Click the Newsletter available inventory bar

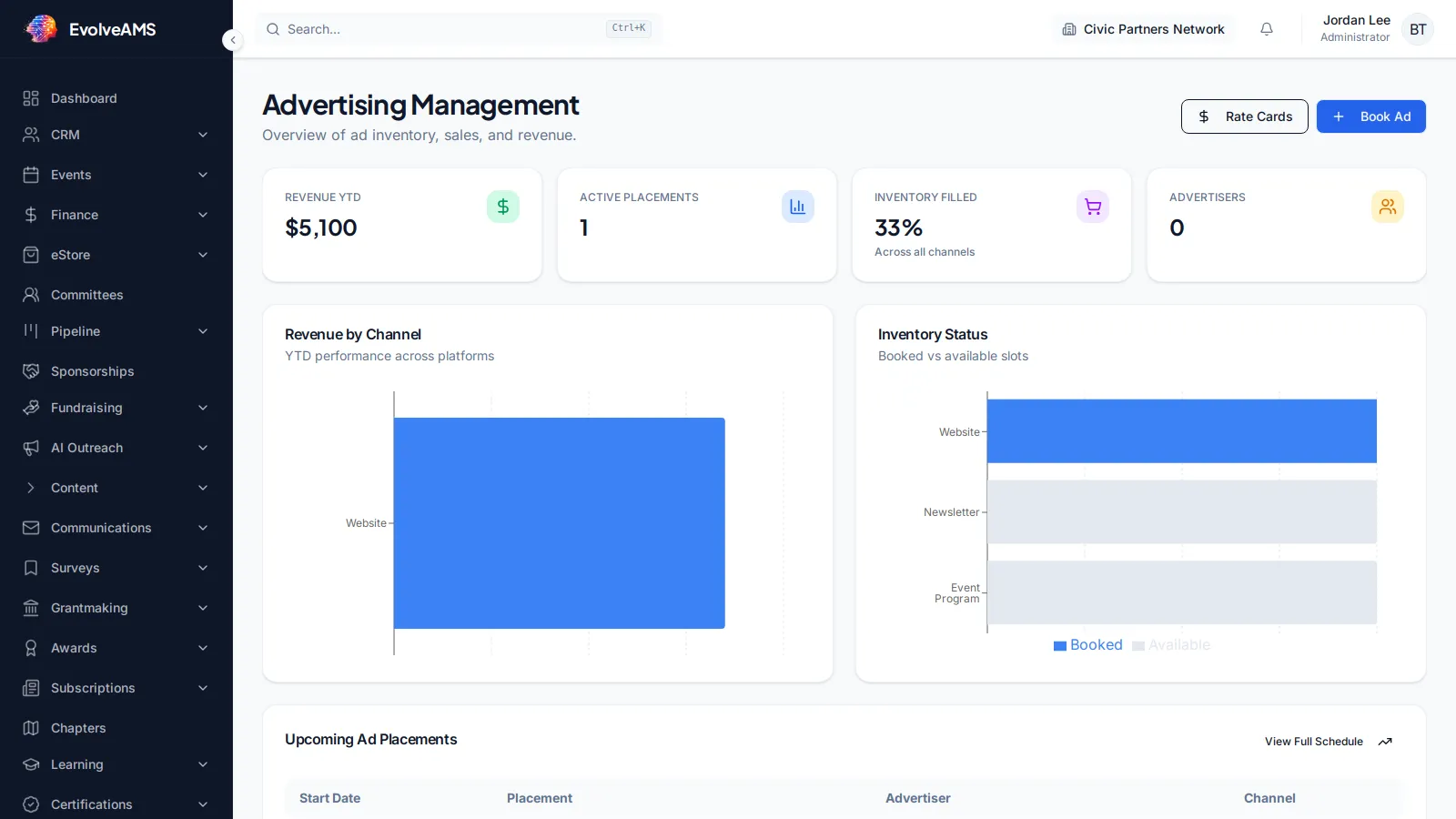(1182, 512)
